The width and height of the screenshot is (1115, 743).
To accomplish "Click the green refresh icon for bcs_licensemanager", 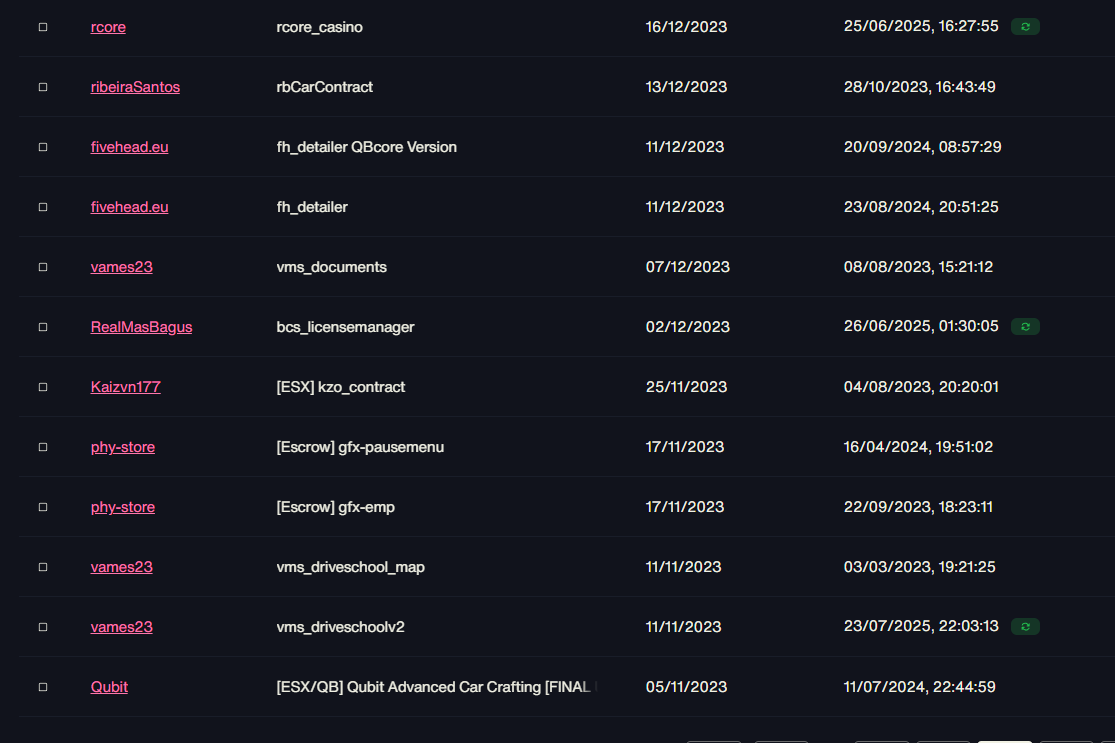I will pos(1025,327).
